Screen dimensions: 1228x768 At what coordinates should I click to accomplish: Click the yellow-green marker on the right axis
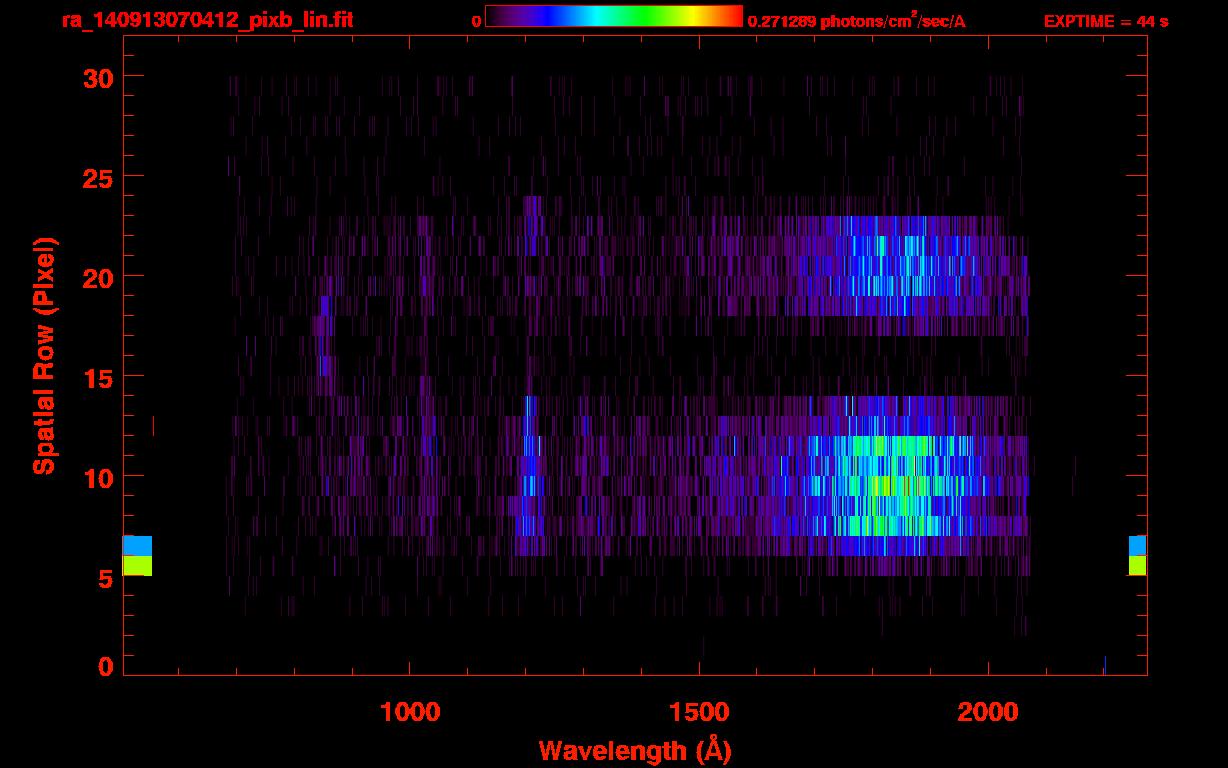pyautogui.click(x=1138, y=566)
